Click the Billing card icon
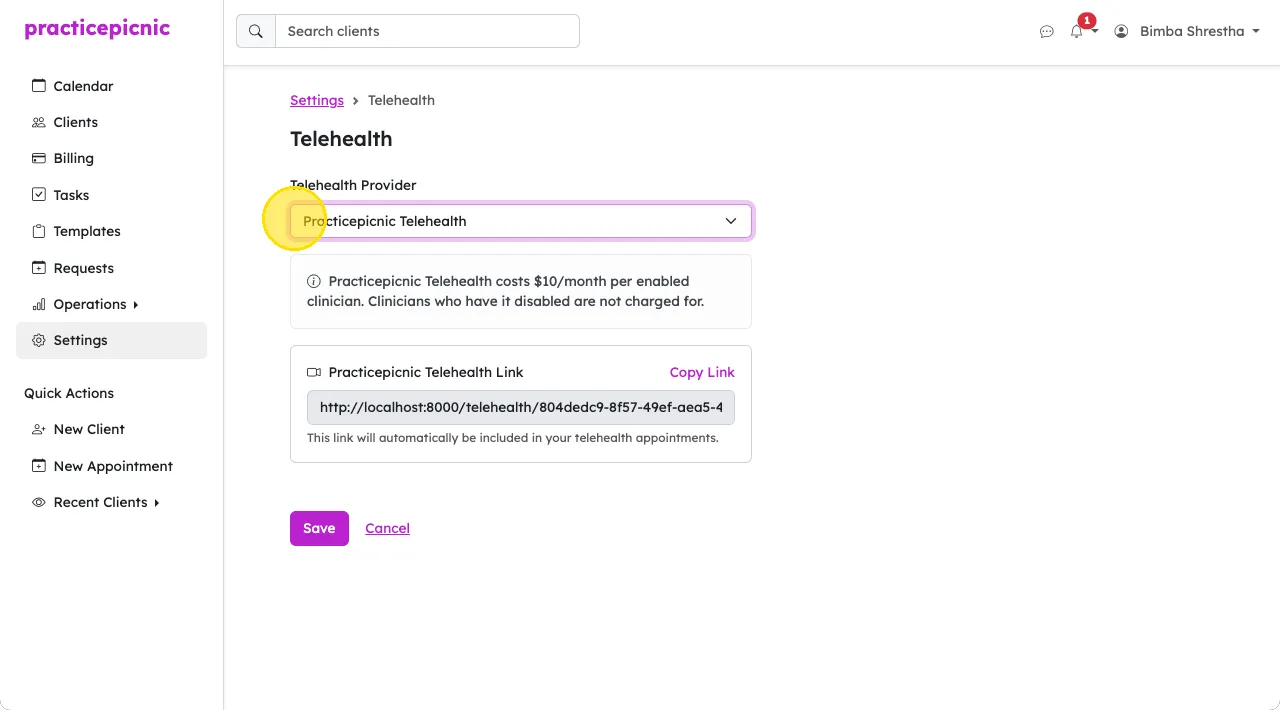1280x710 pixels. click(x=39, y=158)
